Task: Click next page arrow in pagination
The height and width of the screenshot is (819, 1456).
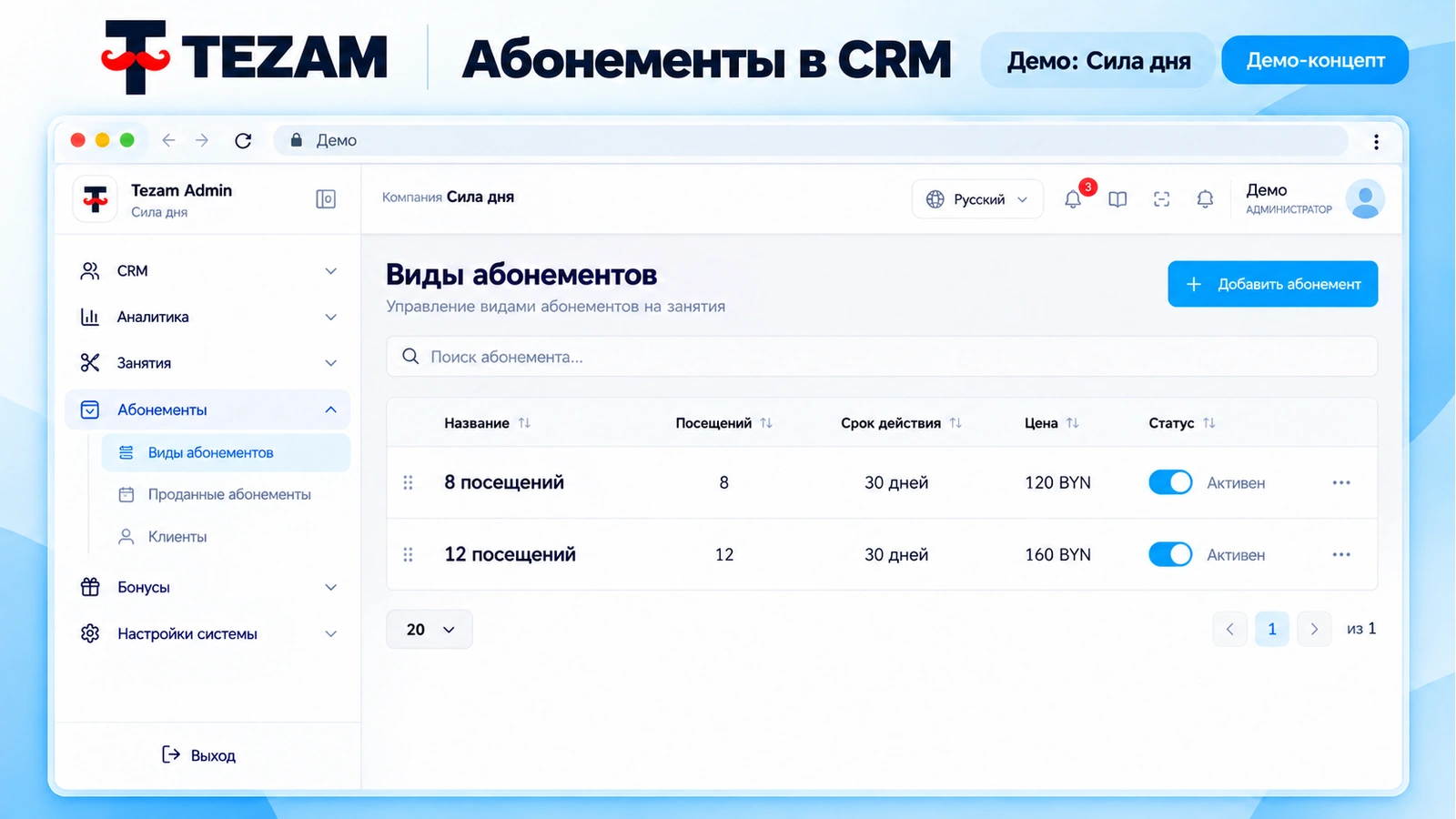Action: coord(1314,629)
